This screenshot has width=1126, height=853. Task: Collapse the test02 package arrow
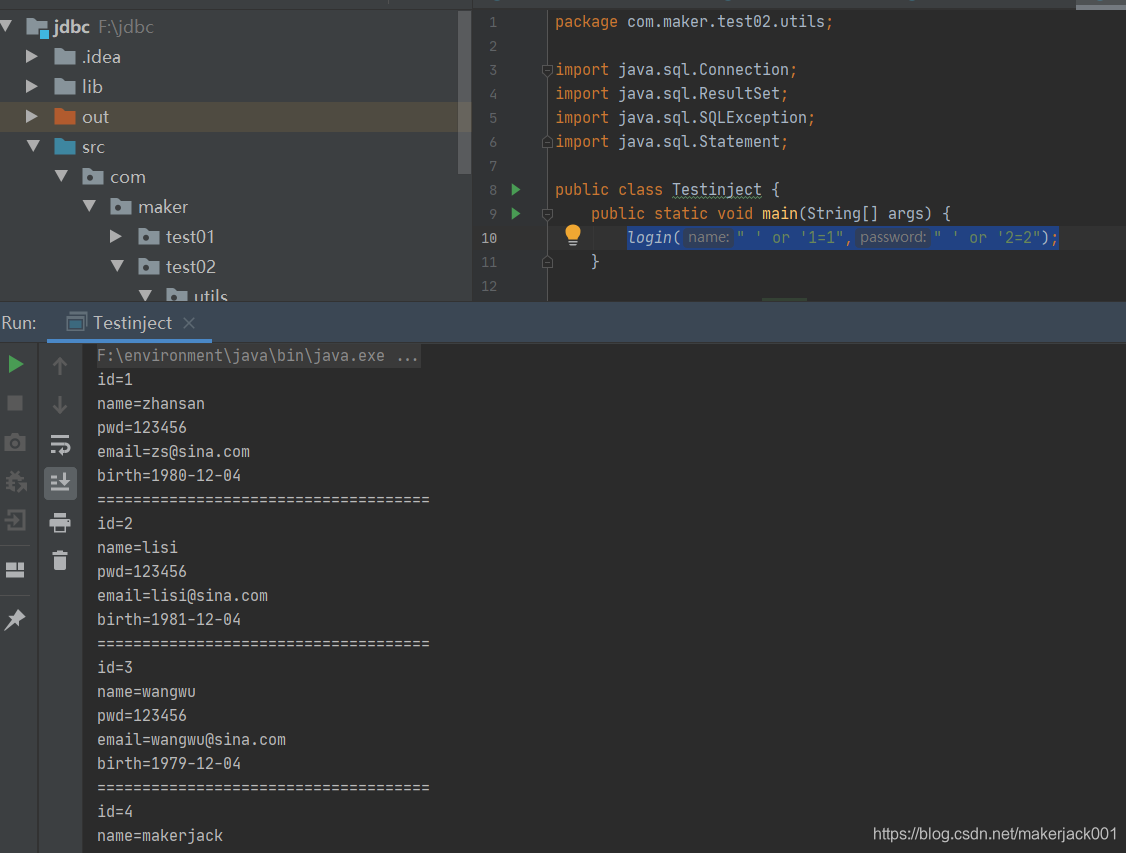[x=118, y=266]
